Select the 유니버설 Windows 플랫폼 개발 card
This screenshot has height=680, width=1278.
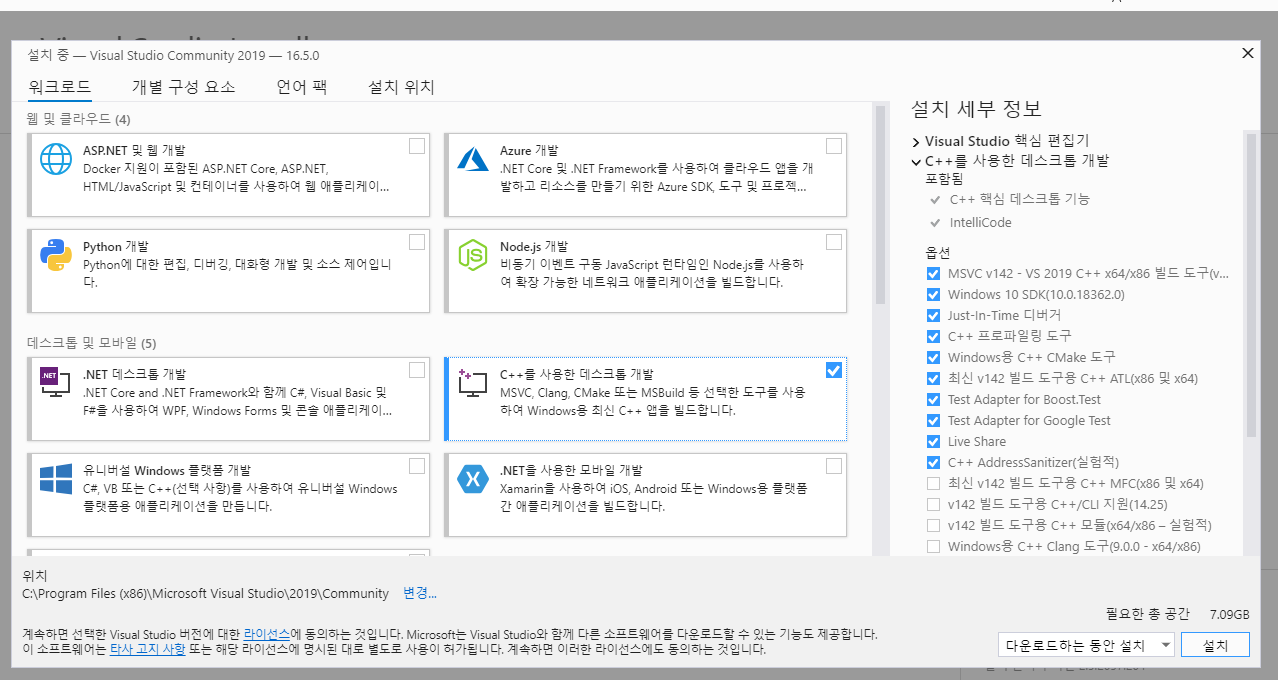tap(229, 495)
